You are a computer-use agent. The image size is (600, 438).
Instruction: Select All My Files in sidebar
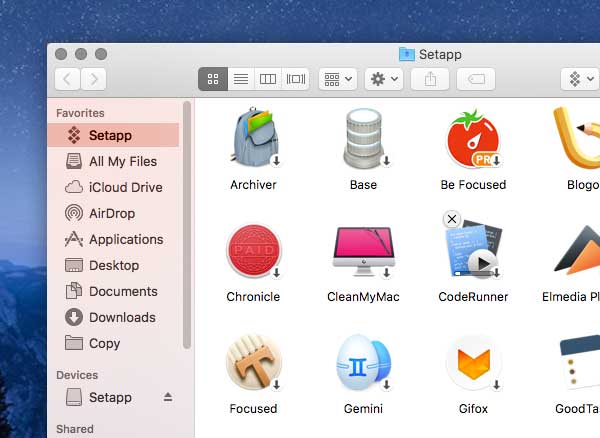point(113,161)
